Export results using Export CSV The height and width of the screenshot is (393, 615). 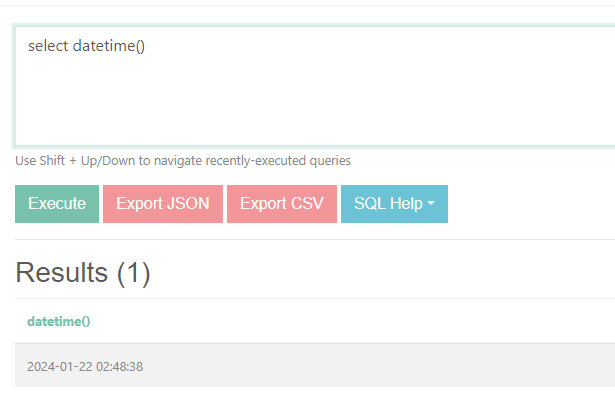tap(282, 204)
